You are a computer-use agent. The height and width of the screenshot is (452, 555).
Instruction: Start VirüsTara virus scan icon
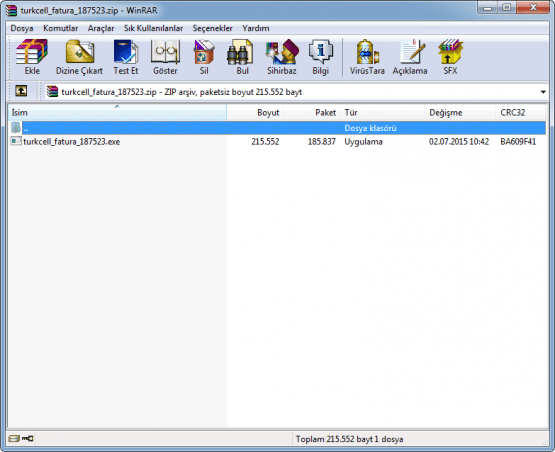[367, 52]
